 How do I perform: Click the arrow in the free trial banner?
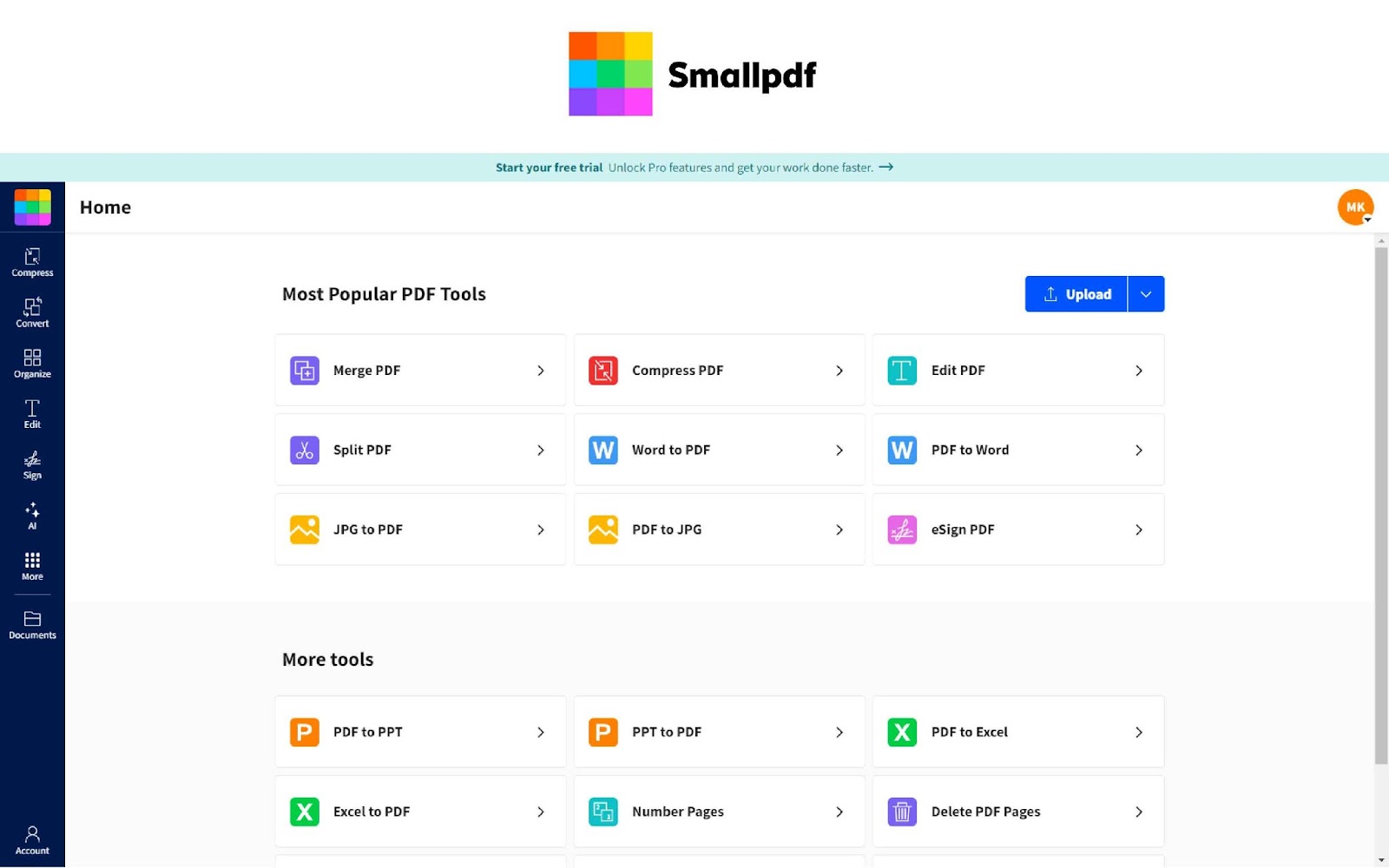pos(885,168)
